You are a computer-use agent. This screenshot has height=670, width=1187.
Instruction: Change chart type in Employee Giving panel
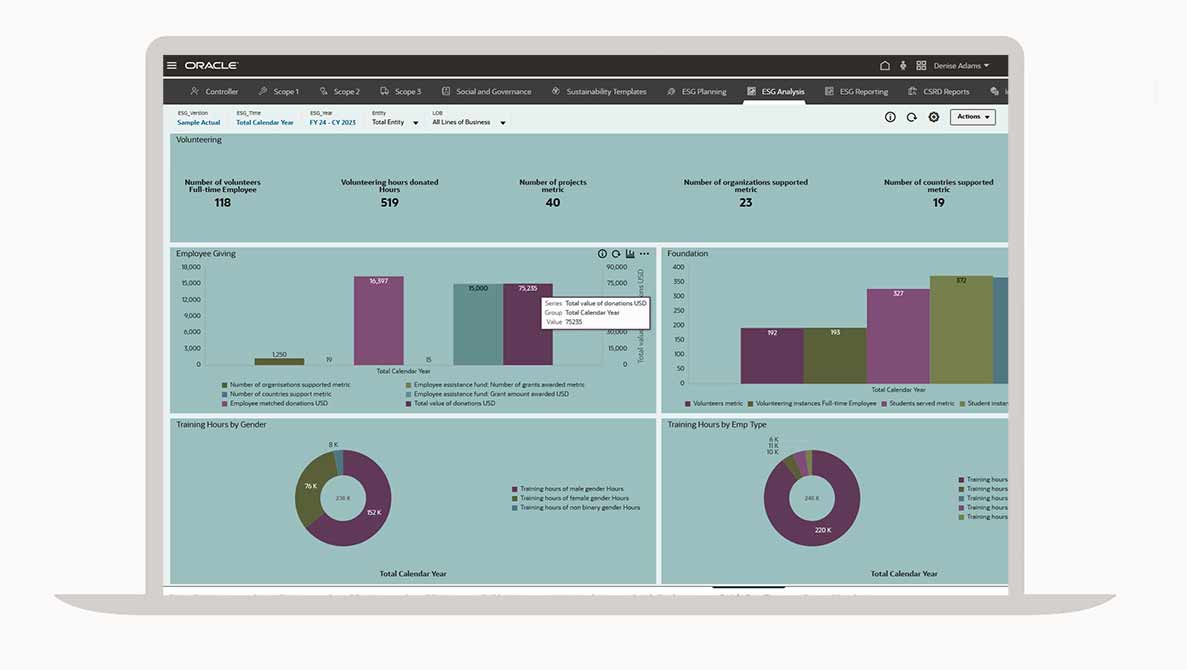(630, 254)
